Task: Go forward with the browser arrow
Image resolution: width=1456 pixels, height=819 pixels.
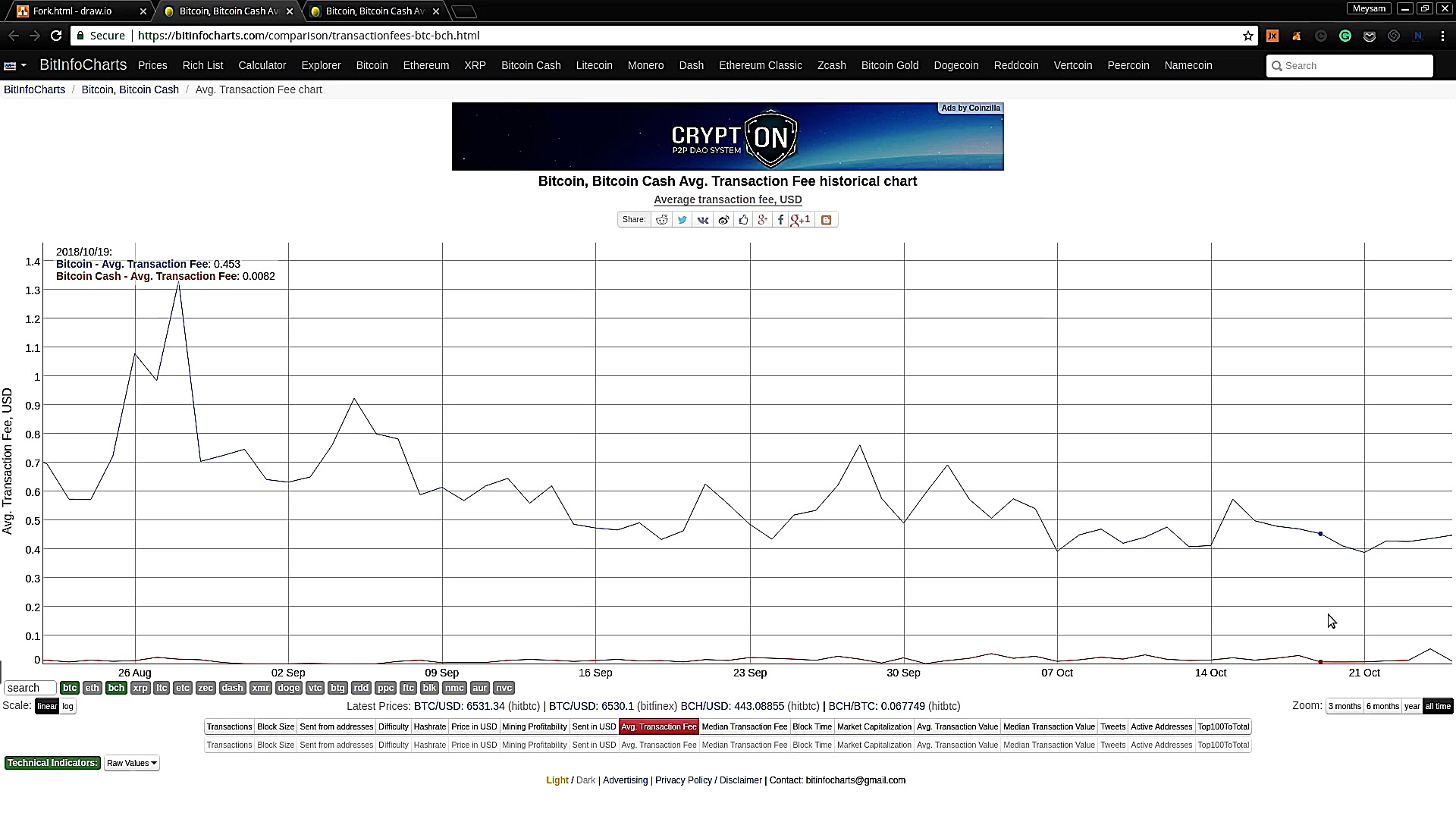Action: 35,36
